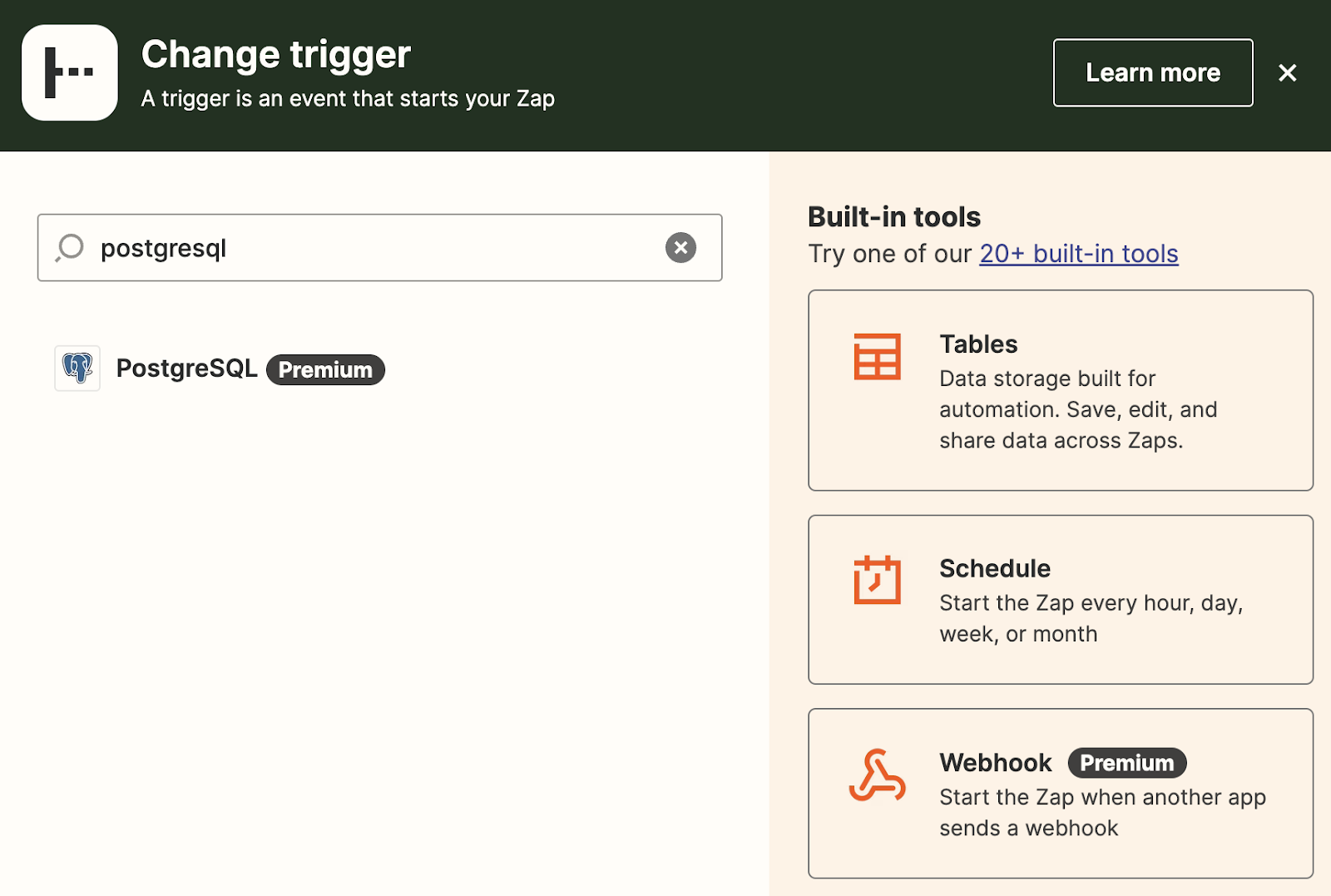Click Schedule description about every hour

(x=1091, y=618)
